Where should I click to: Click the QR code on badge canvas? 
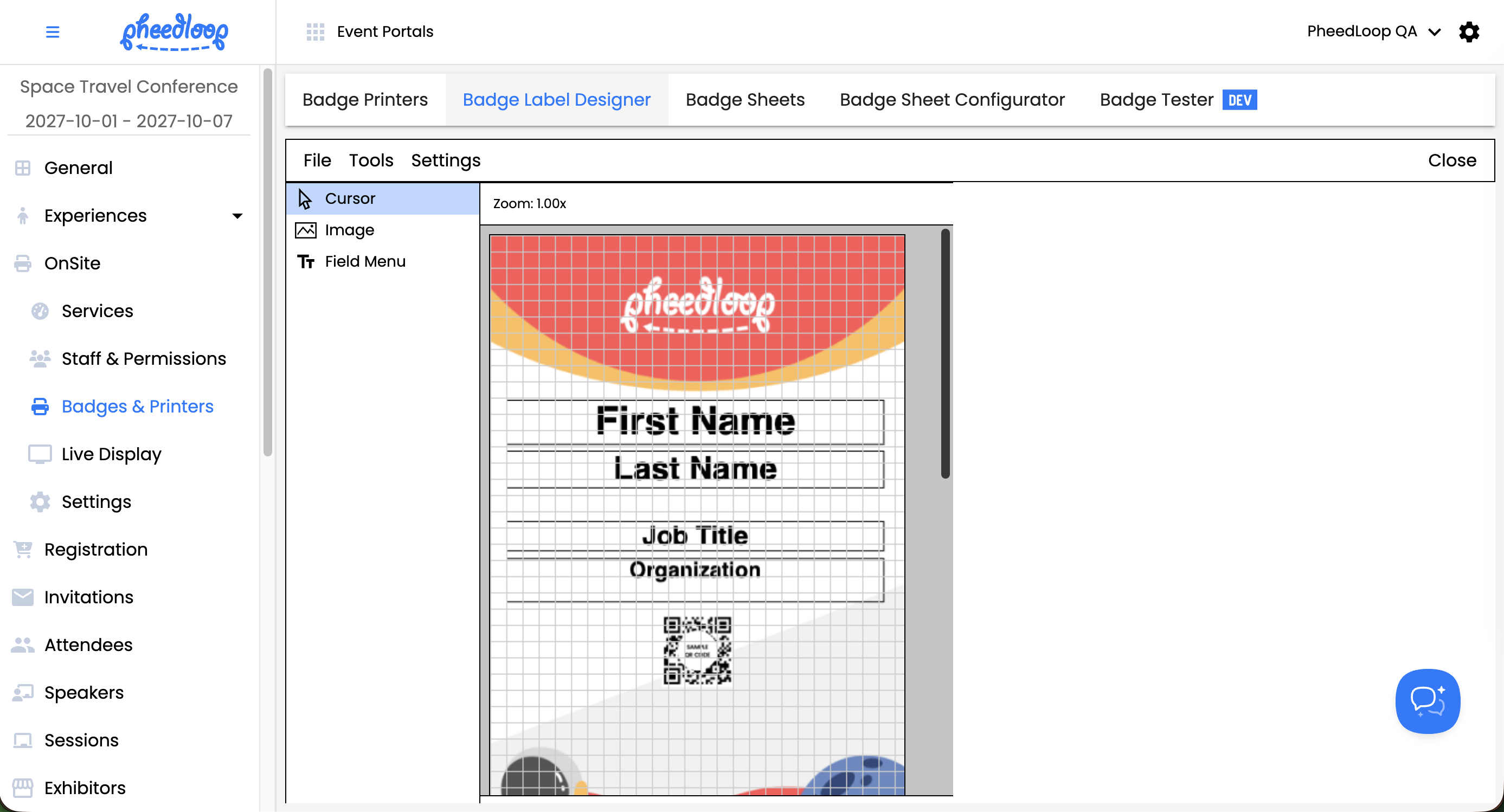click(697, 650)
